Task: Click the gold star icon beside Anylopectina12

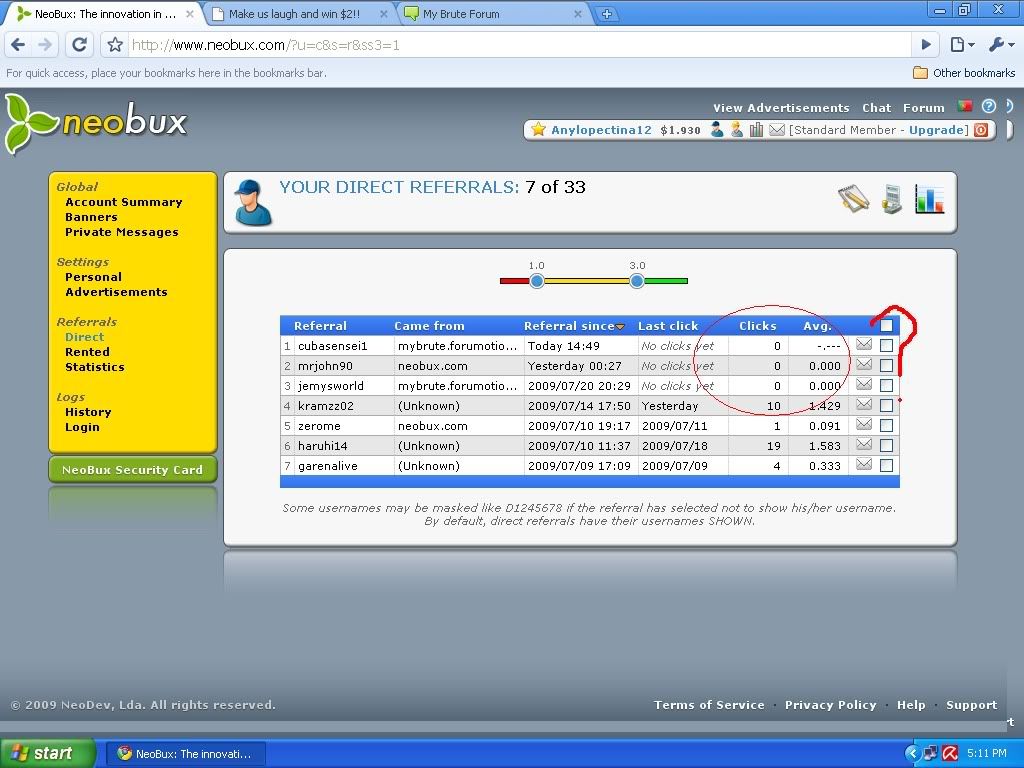Action: [538, 129]
